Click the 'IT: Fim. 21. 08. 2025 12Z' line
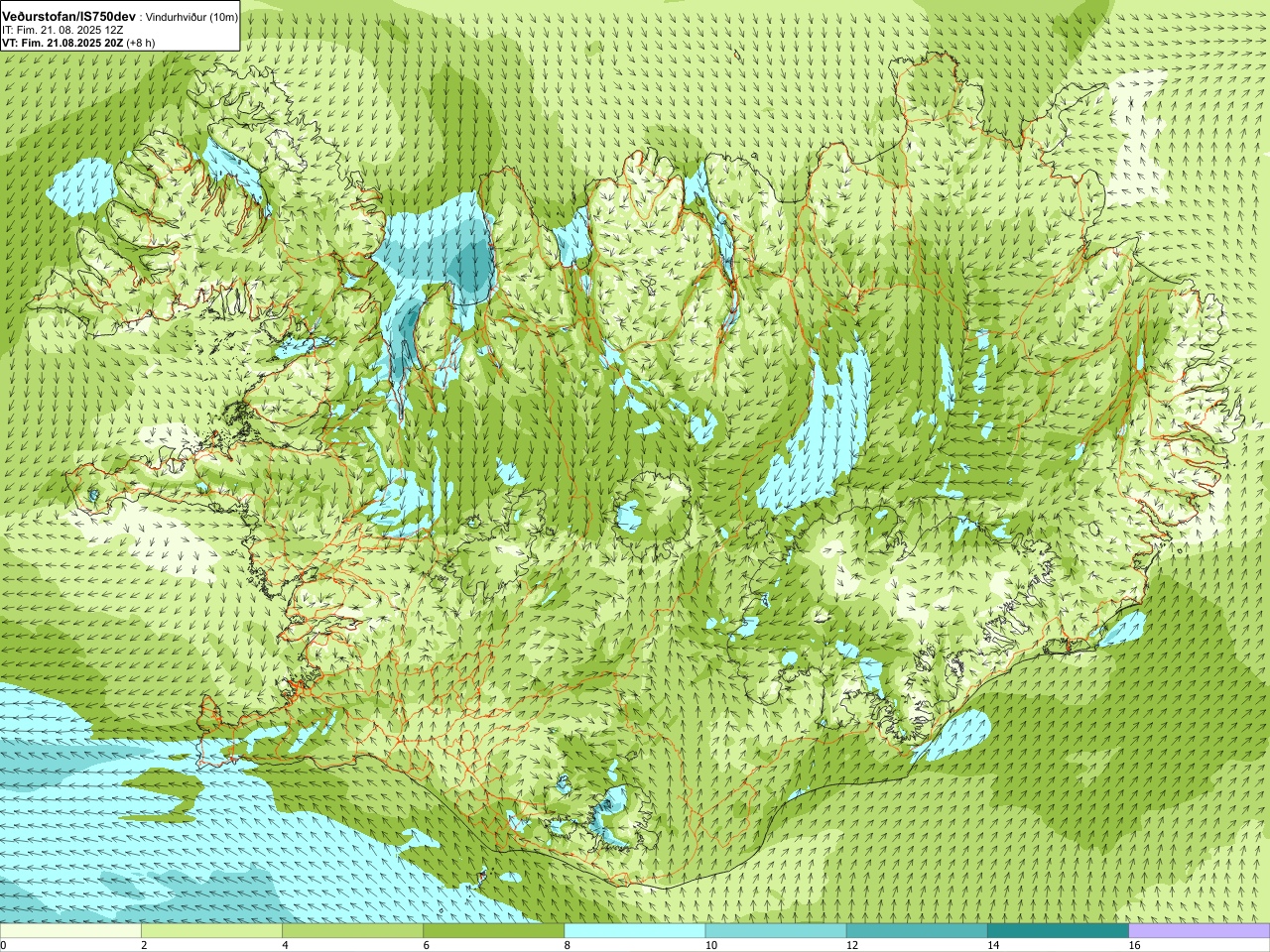 click(x=63, y=31)
